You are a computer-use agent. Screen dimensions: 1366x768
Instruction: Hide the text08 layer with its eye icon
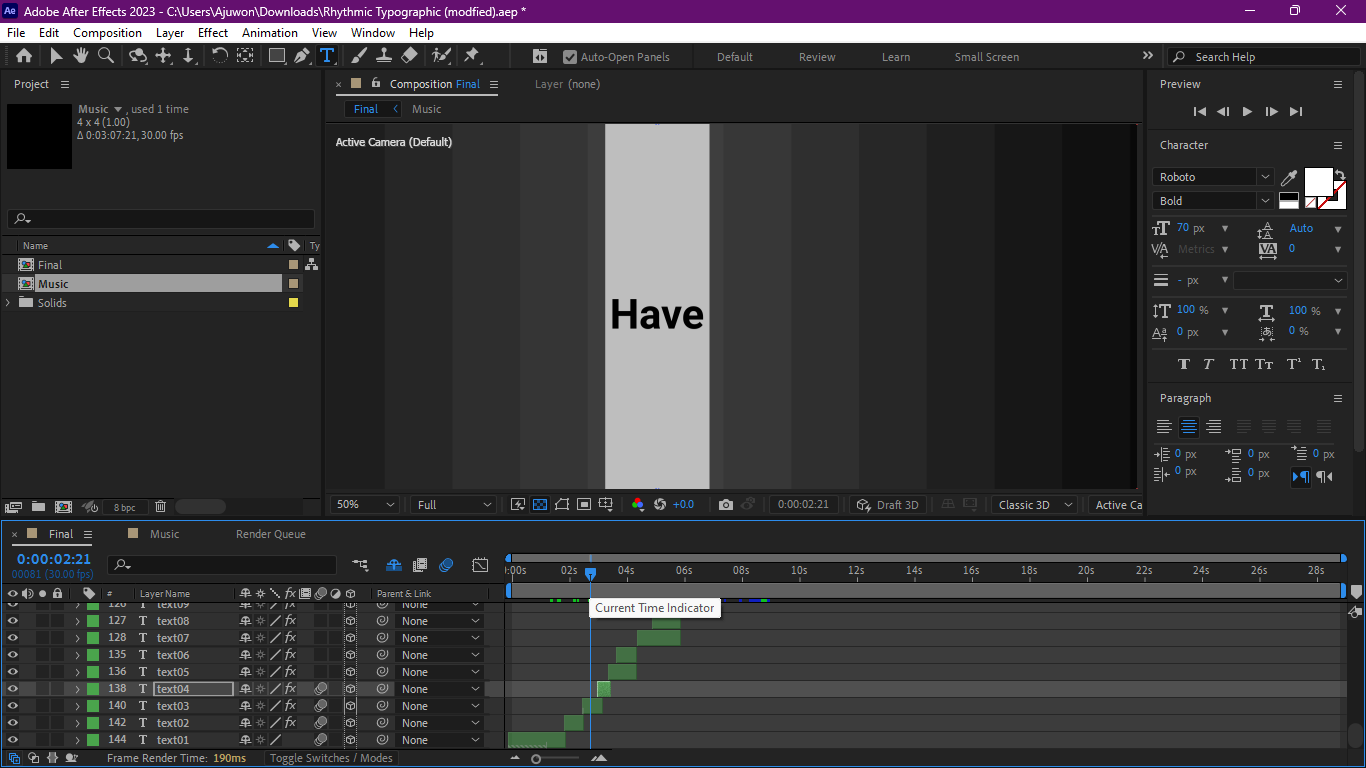(13, 621)
